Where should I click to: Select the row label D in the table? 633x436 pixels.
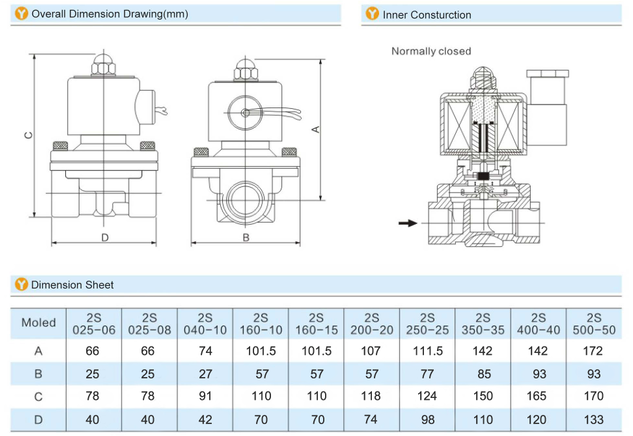click(38, 421)
